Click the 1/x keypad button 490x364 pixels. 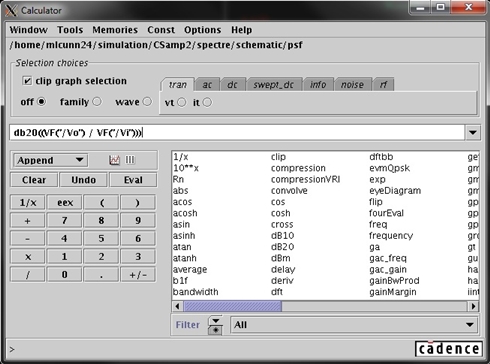pos(28,202)
